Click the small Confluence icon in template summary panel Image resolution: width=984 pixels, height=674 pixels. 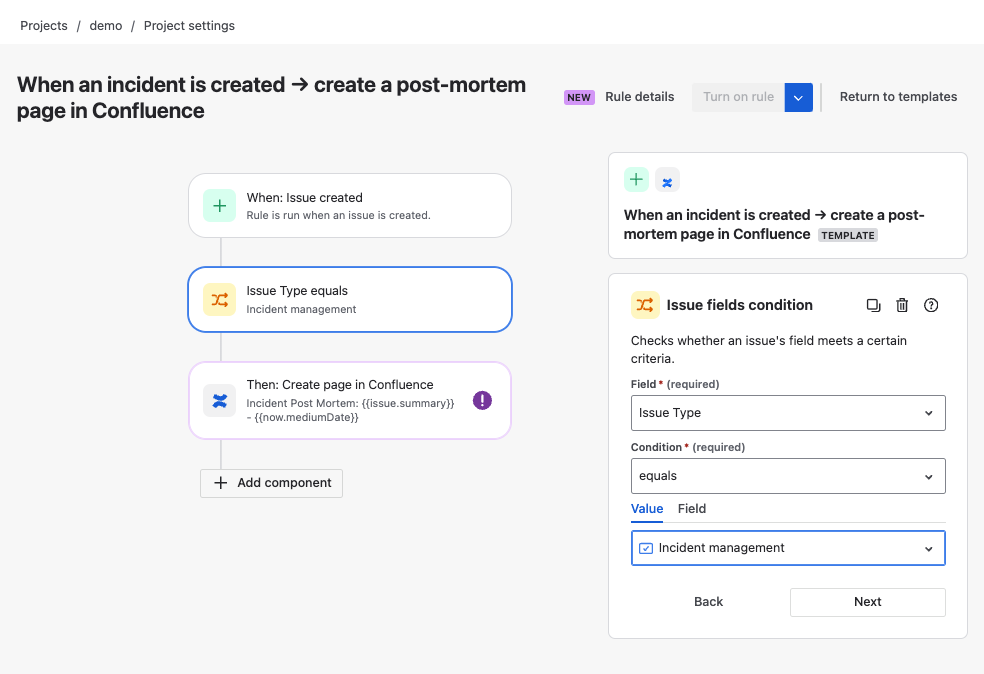click(x=667, y=180)
